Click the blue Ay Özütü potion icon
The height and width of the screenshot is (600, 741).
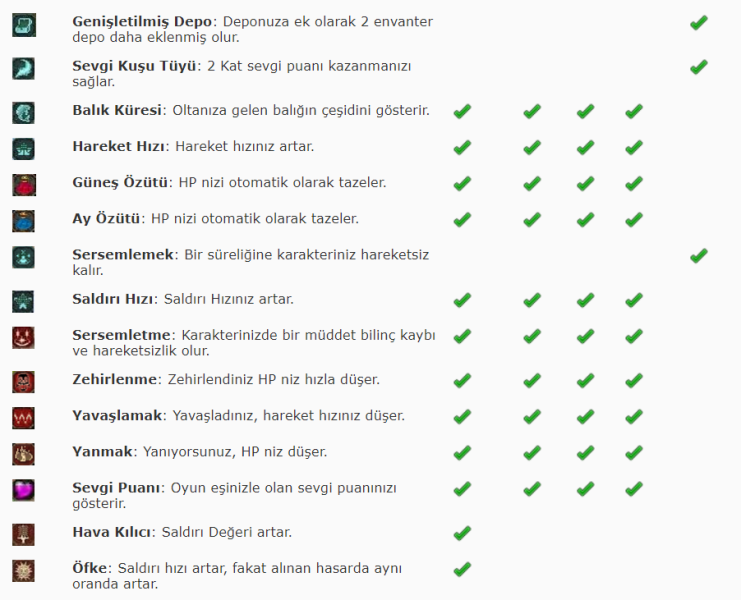pos(24,220)
